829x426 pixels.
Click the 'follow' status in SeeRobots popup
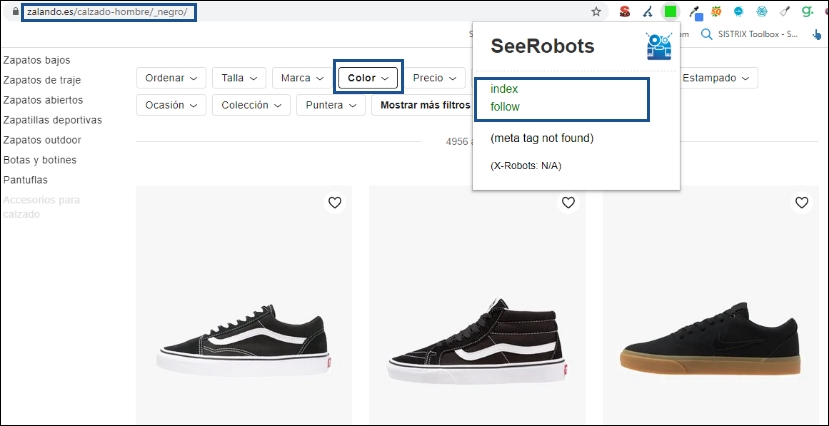[505, 107]
